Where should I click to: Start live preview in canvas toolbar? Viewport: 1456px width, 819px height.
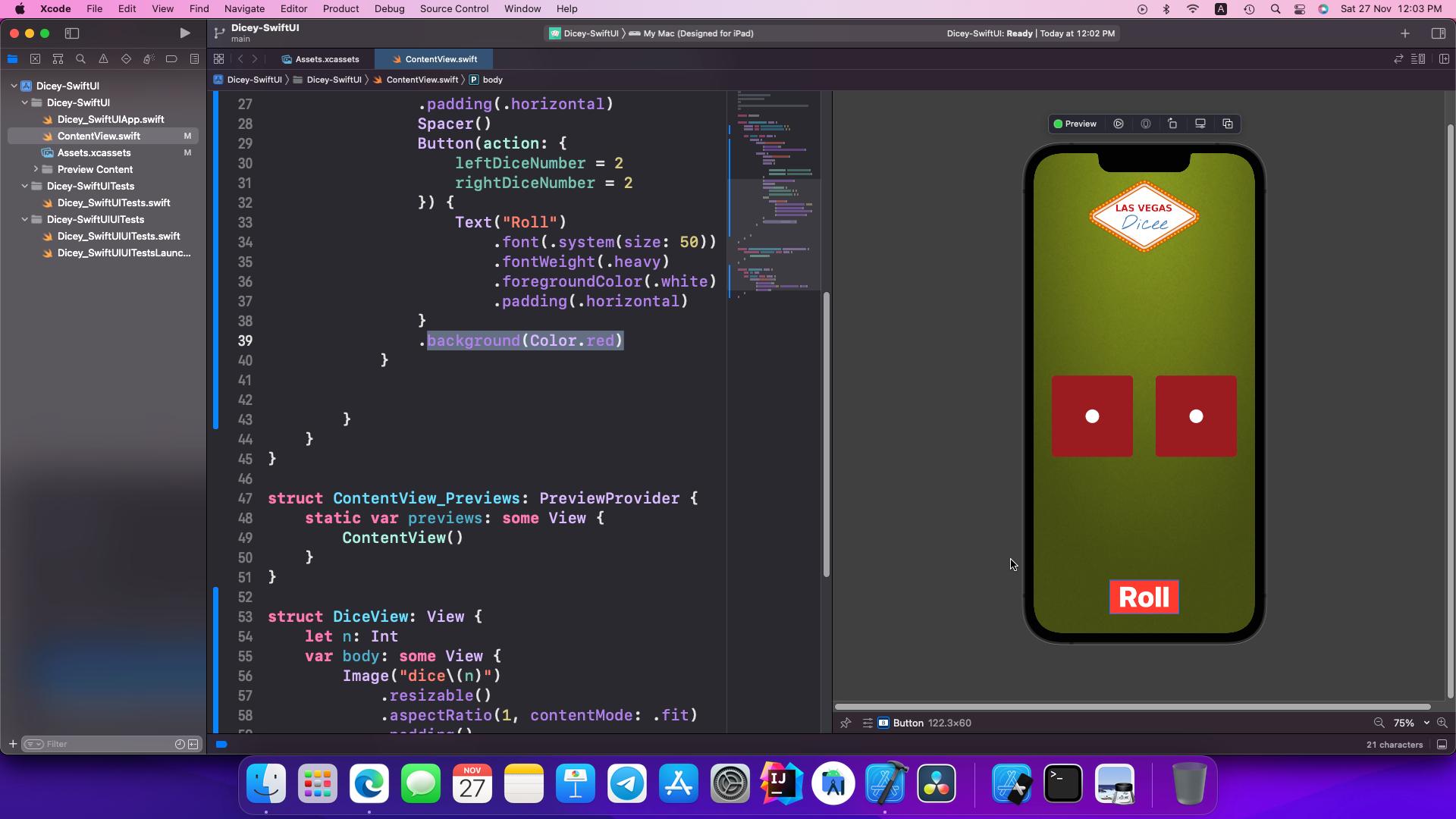coord(1119,124)
